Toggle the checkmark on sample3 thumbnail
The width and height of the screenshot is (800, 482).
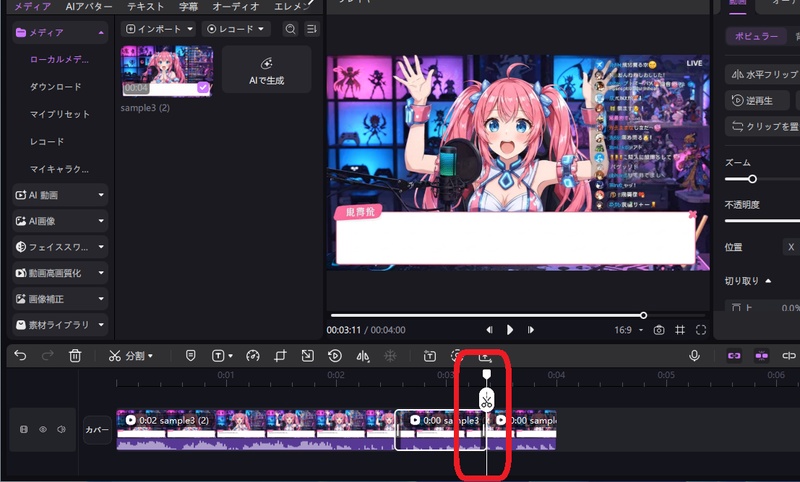coord(203,88)
